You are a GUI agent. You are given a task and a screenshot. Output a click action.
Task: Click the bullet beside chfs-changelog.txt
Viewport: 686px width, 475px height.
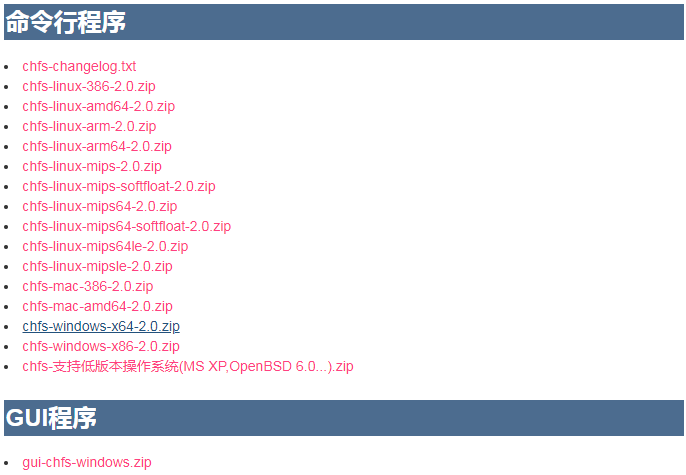point(6,67)
